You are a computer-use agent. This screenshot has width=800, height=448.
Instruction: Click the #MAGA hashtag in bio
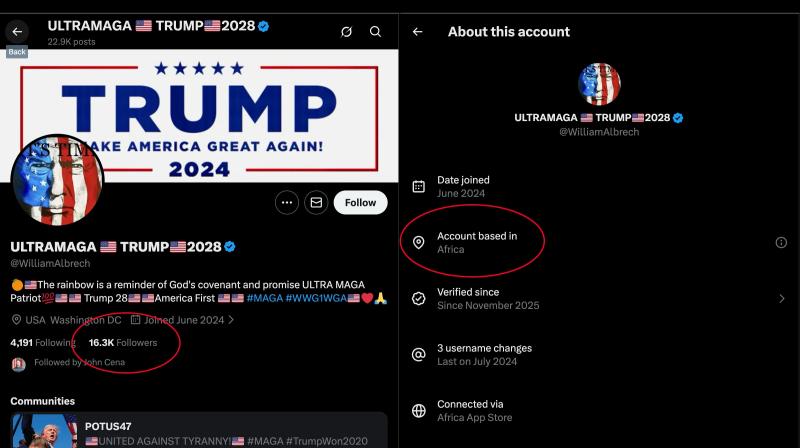click(x=264, y=298)
